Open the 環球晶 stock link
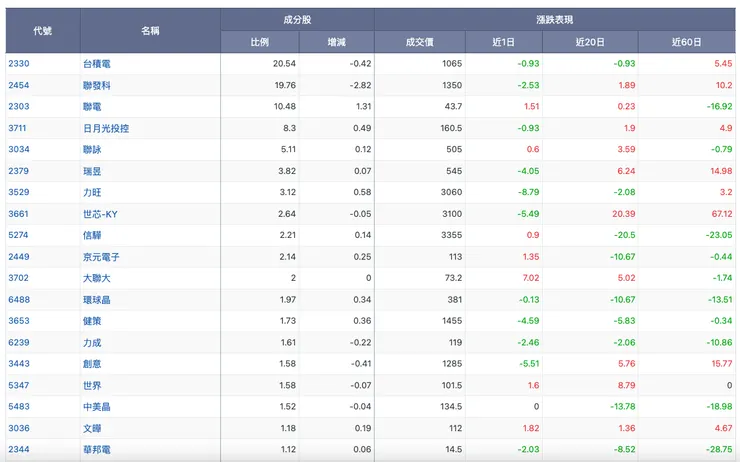Viewport: 740px width, 462px height. coord(97,300)
